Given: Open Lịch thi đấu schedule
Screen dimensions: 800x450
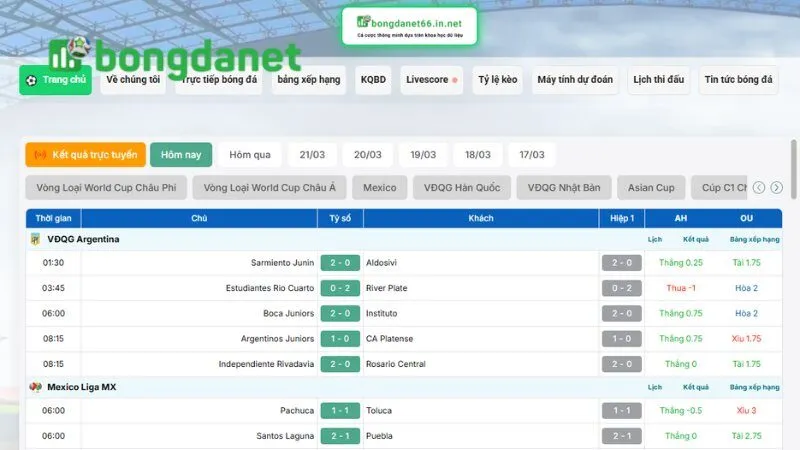Looking at the screenshot, I should pos(659,80).
